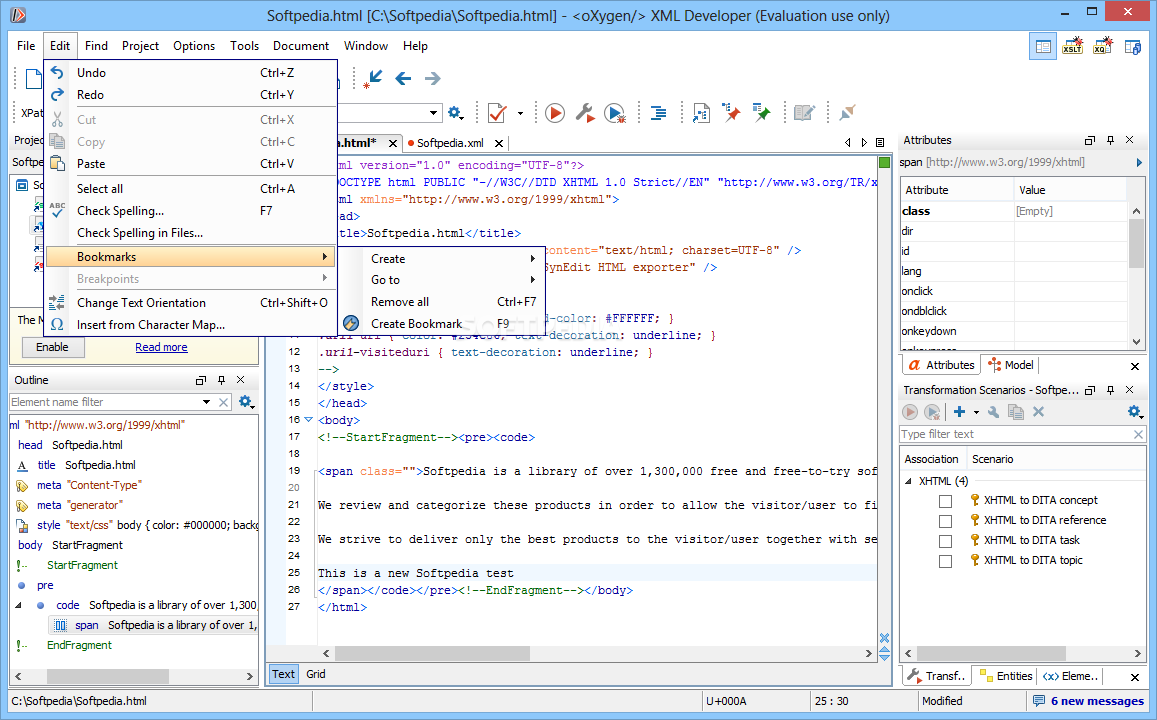Check the XHTML to DITA task box
The image size is (1157, 720).
coord(945,541)
